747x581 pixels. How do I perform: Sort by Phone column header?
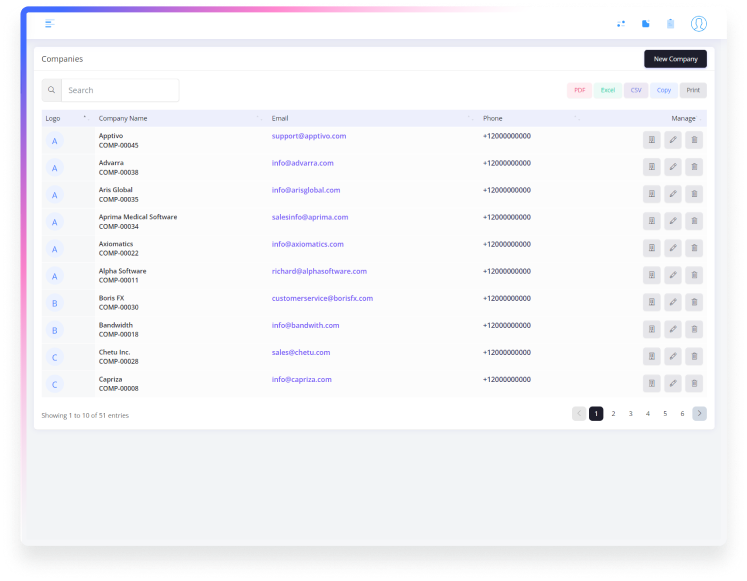[532, 118]
